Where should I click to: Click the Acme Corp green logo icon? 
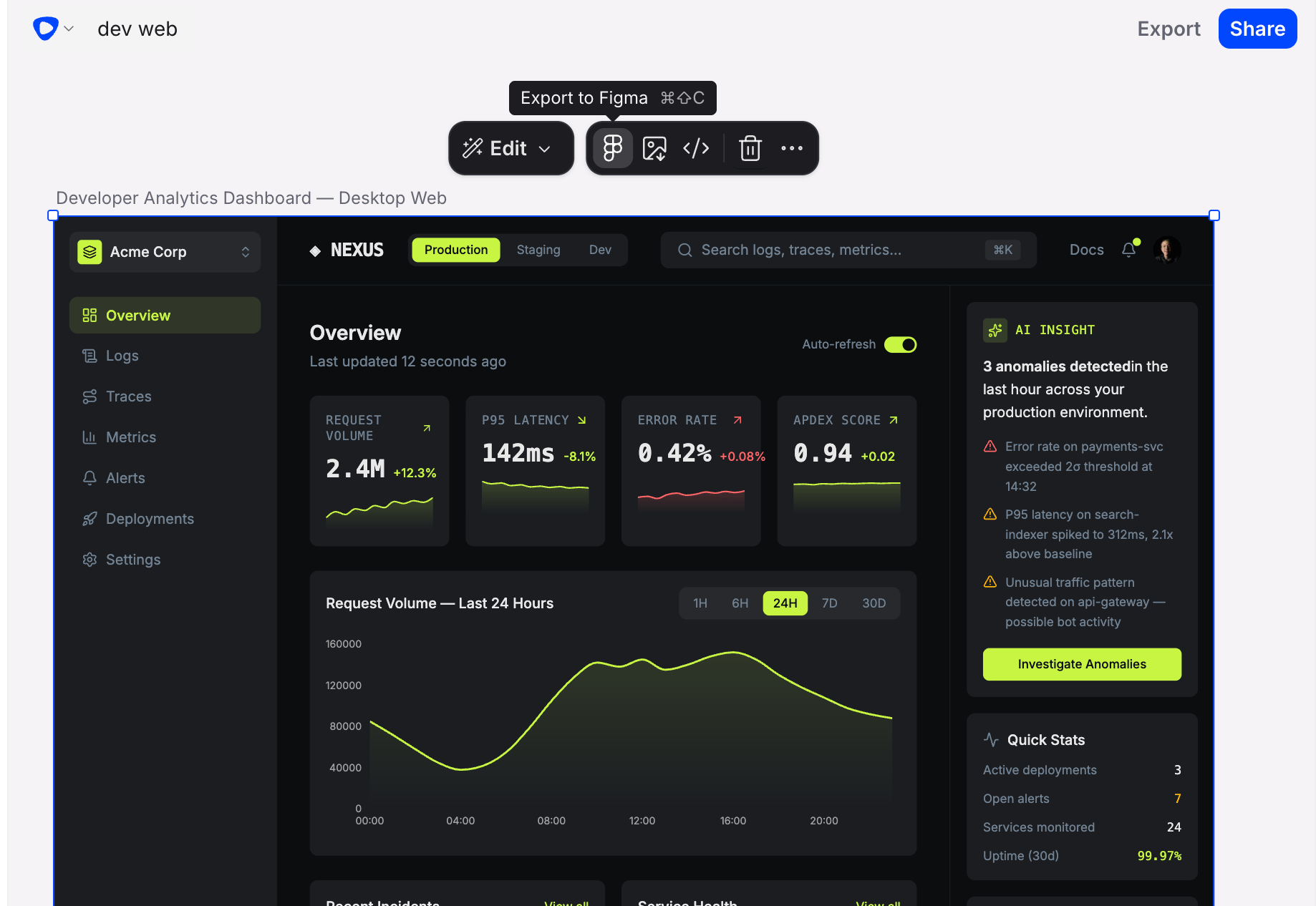tap(89, 252)
